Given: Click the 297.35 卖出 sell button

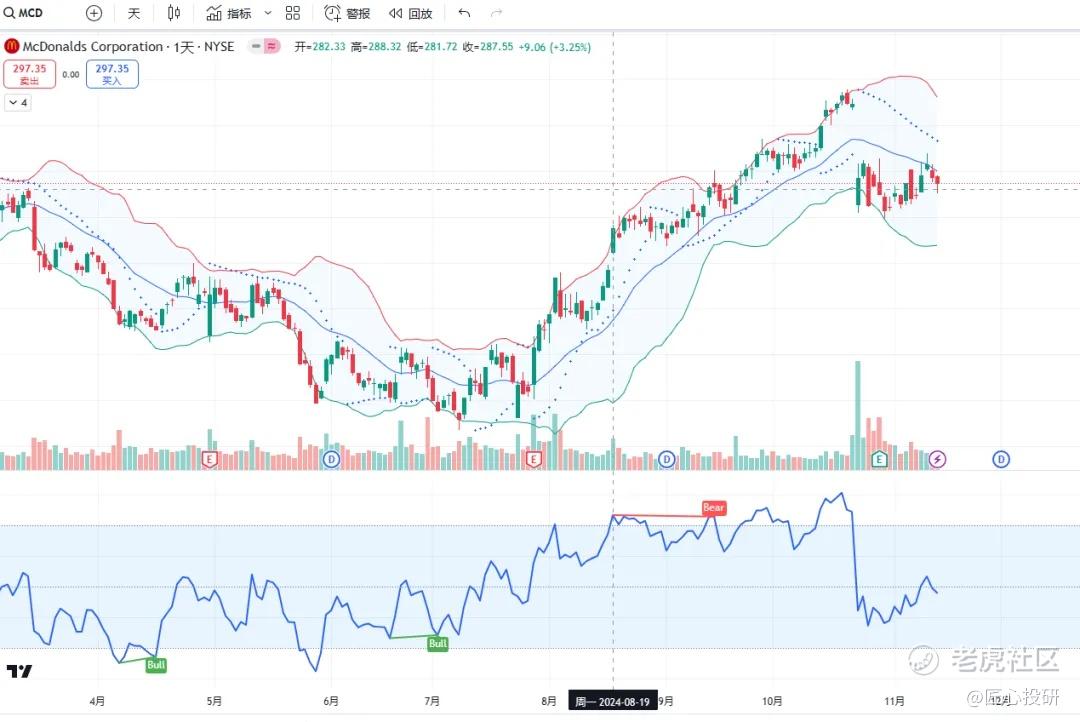Looking at the screenshot, I should (30, 74).
